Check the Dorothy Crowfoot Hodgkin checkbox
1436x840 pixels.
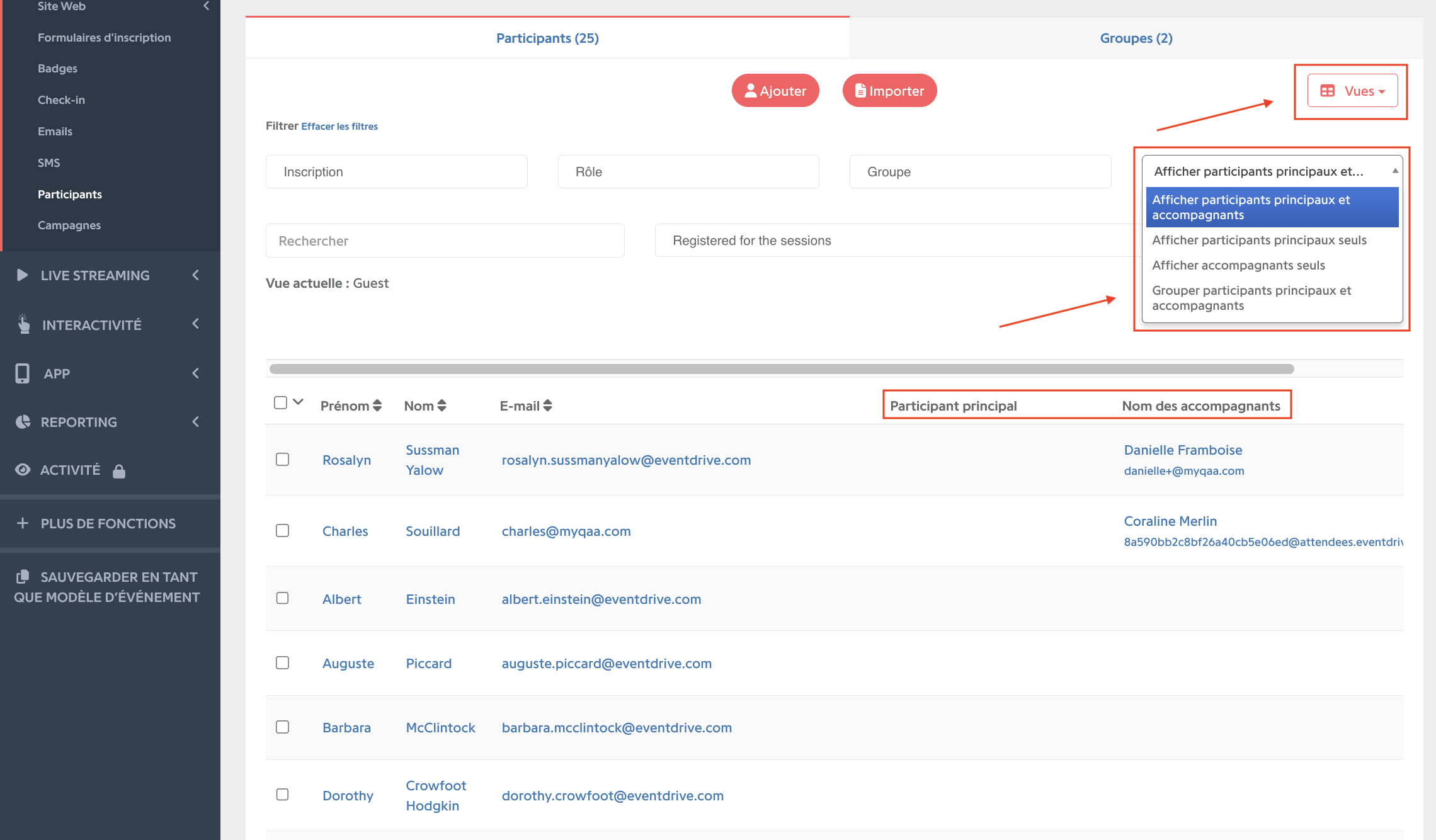[282, 794]
